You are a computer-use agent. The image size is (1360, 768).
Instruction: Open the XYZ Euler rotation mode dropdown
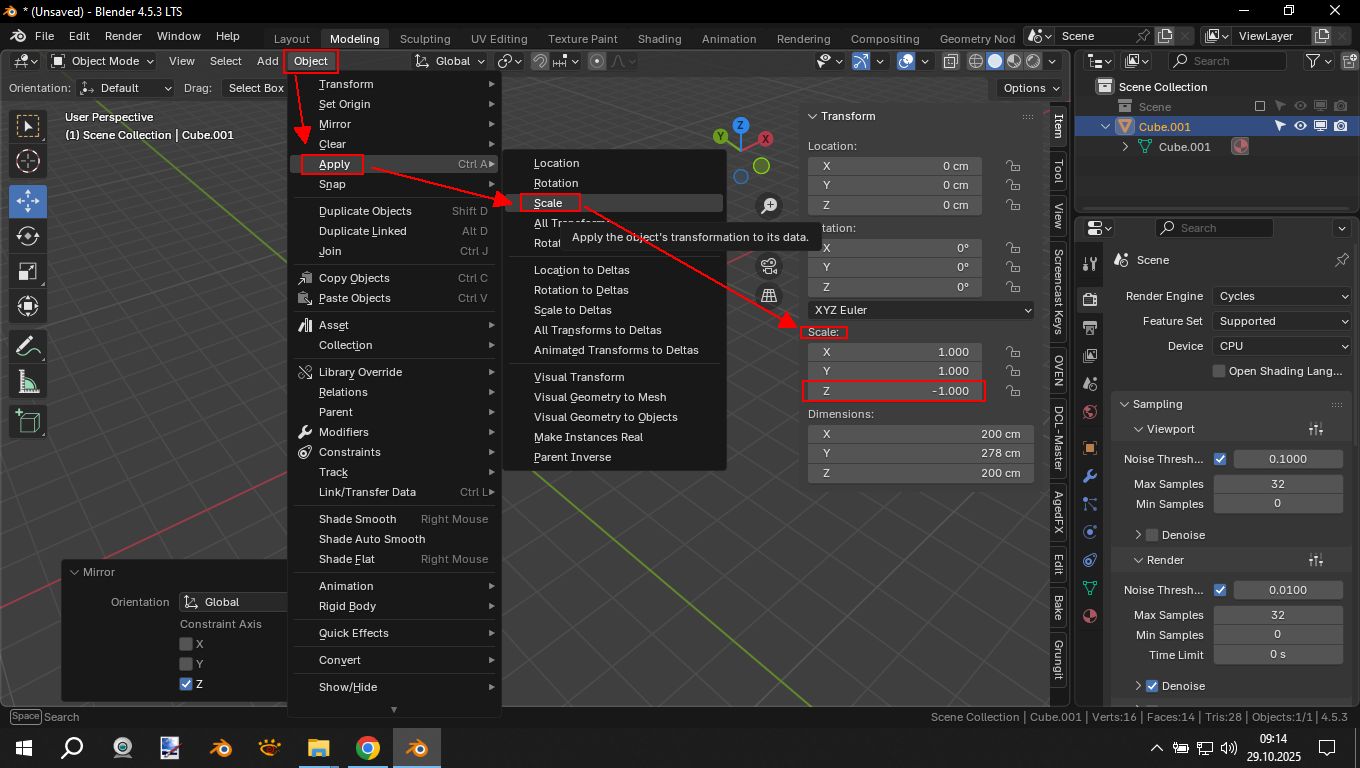tap(921, 310)
